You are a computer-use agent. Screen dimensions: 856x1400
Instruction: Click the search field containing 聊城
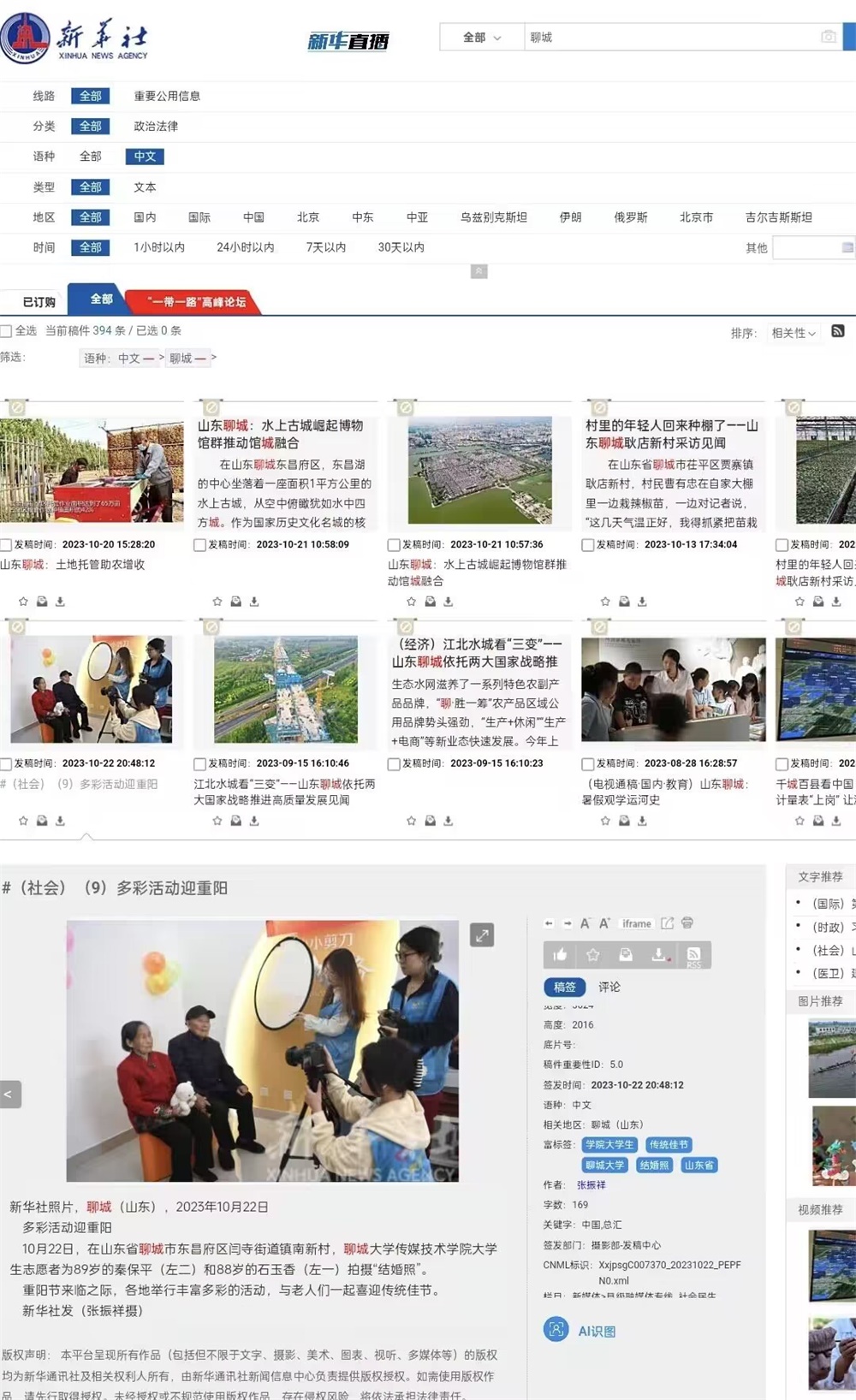click(668, 38)
